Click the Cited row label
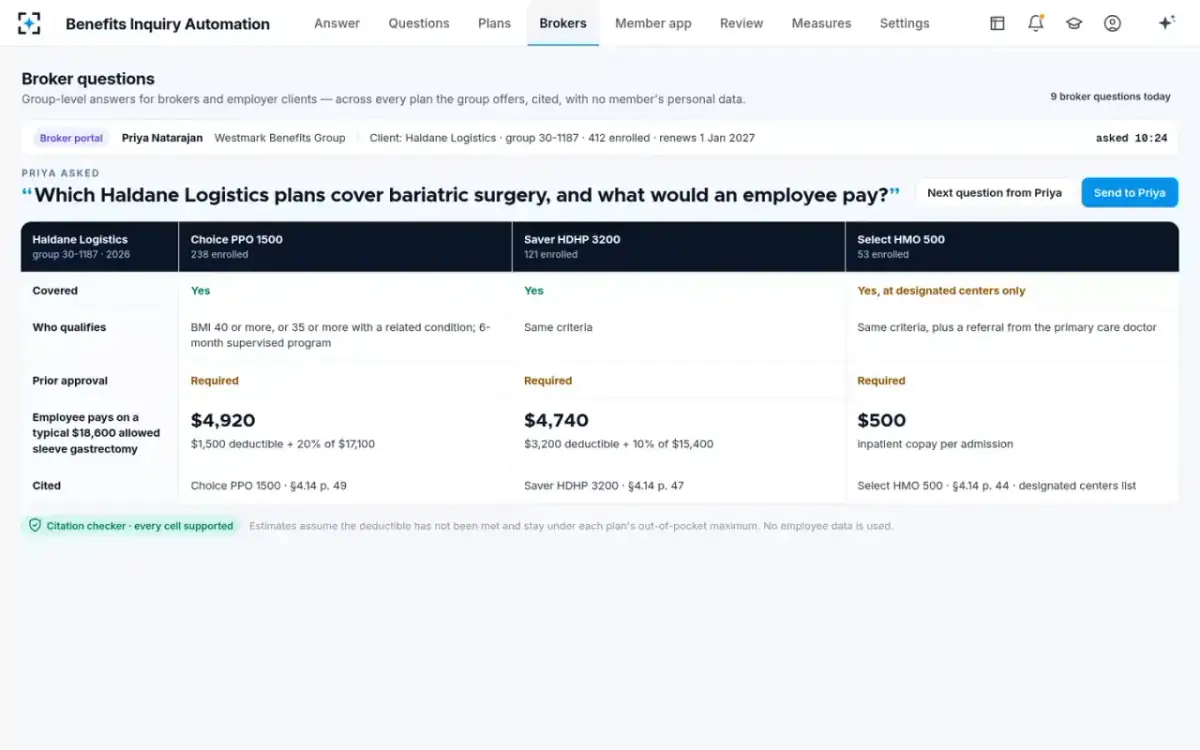 pos(47,486)
